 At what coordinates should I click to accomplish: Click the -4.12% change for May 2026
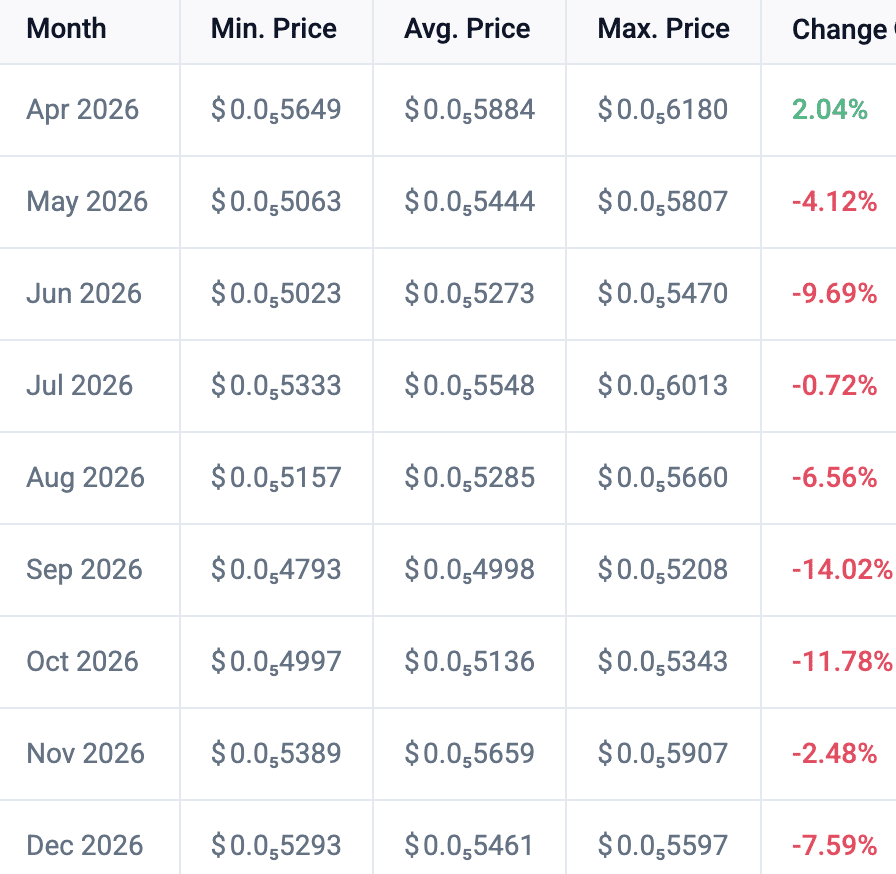(x=834, y=201)
